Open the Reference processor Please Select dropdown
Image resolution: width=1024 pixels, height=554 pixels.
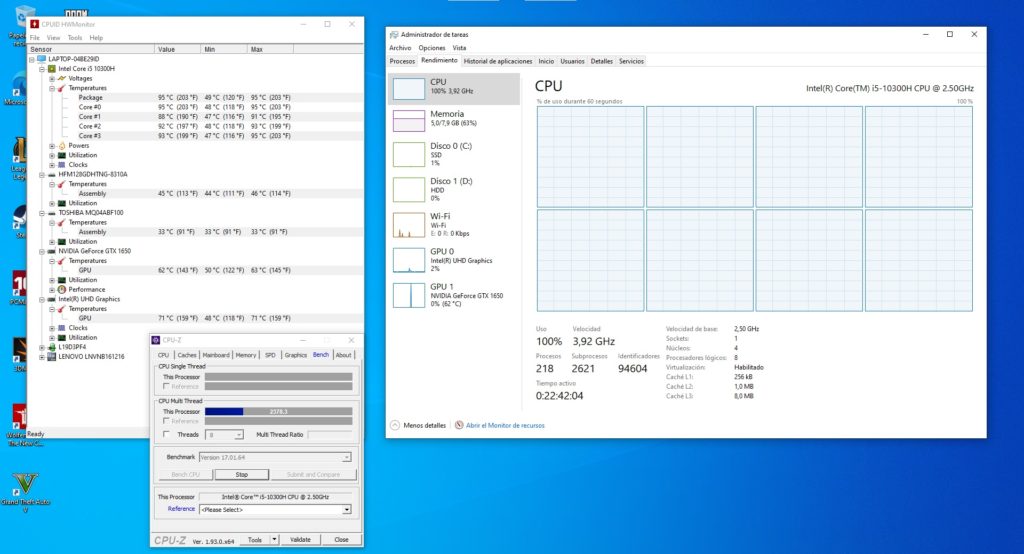(347, 509)
